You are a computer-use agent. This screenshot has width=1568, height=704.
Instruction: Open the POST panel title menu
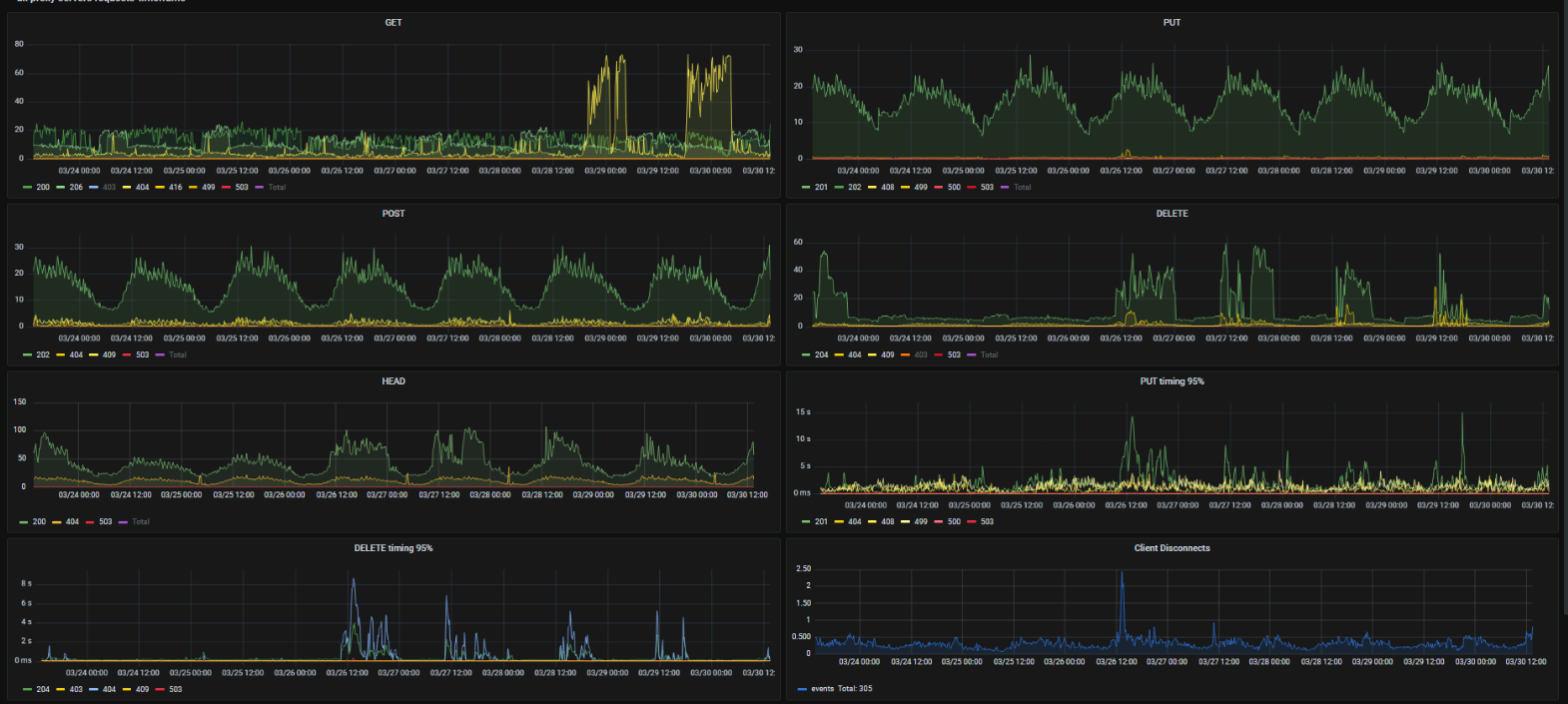pos(393,213)
